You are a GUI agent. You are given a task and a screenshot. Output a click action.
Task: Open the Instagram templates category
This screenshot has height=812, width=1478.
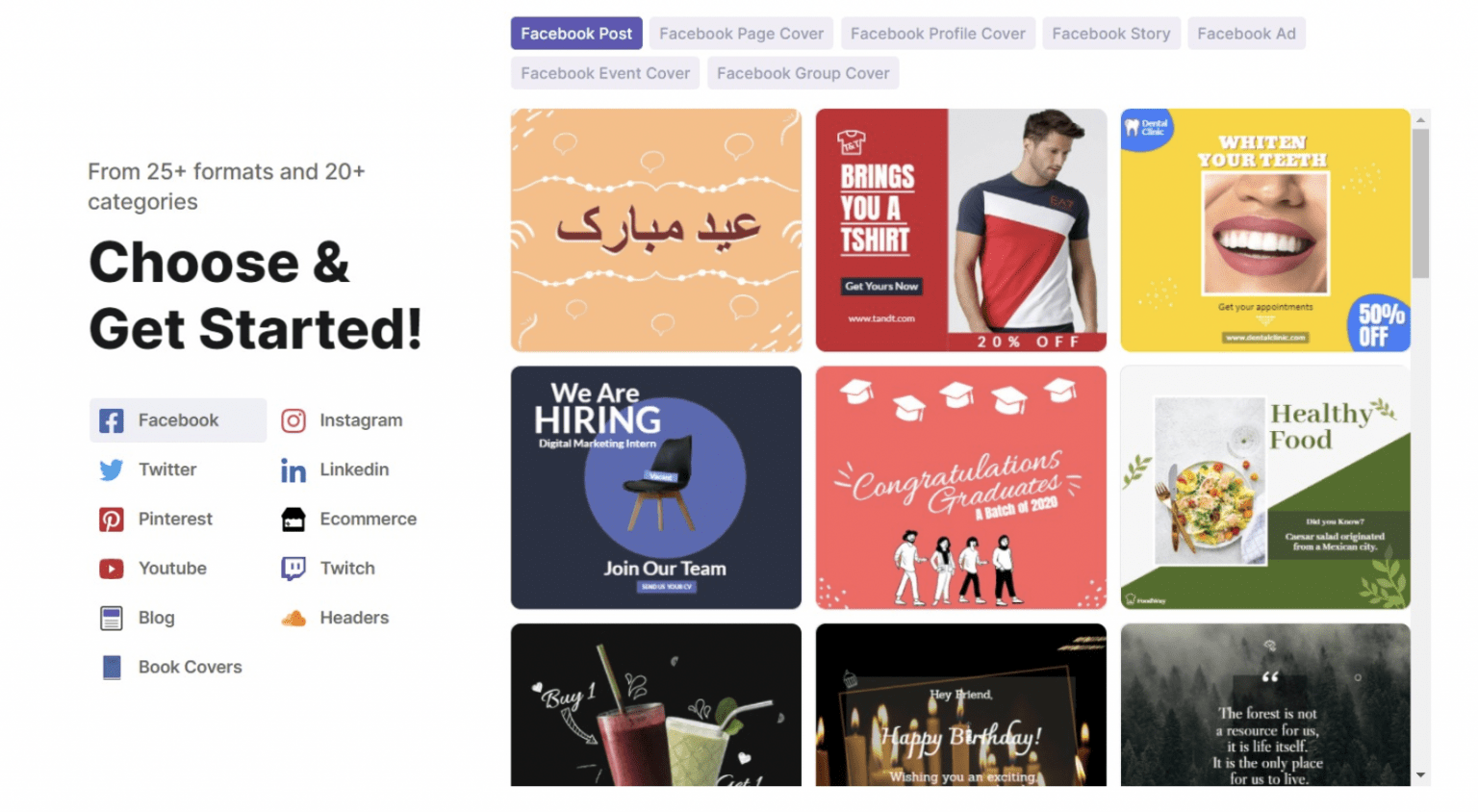pyautogui.click(x=293, y=419)
